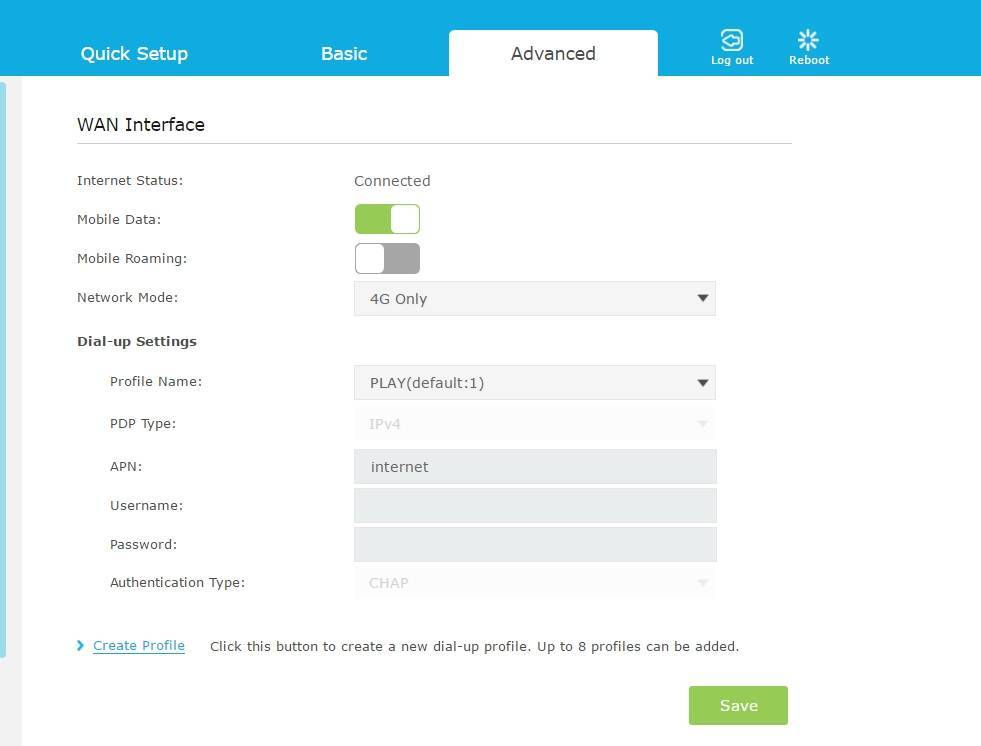Click the APN input field
Screen dimensions: 981x746
click(535, 467)
